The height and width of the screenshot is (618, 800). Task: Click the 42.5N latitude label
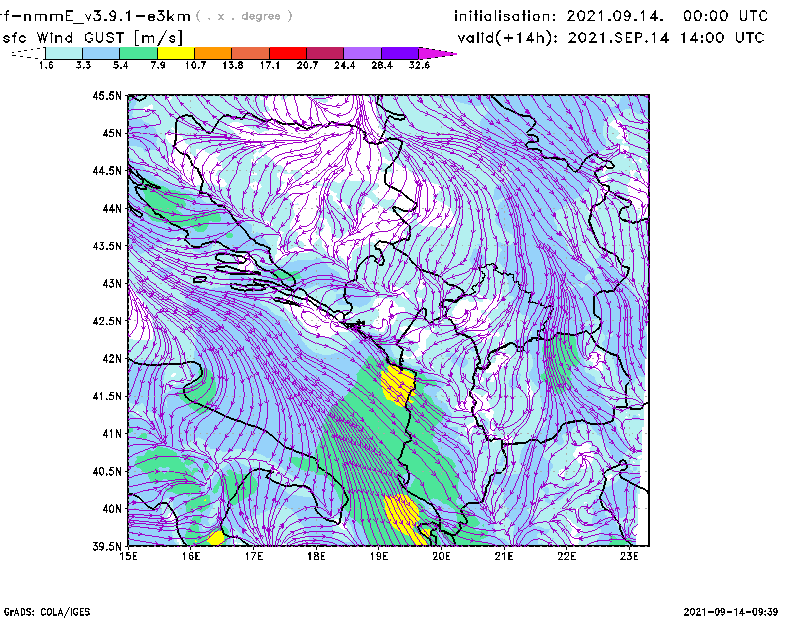pos(107,321)
